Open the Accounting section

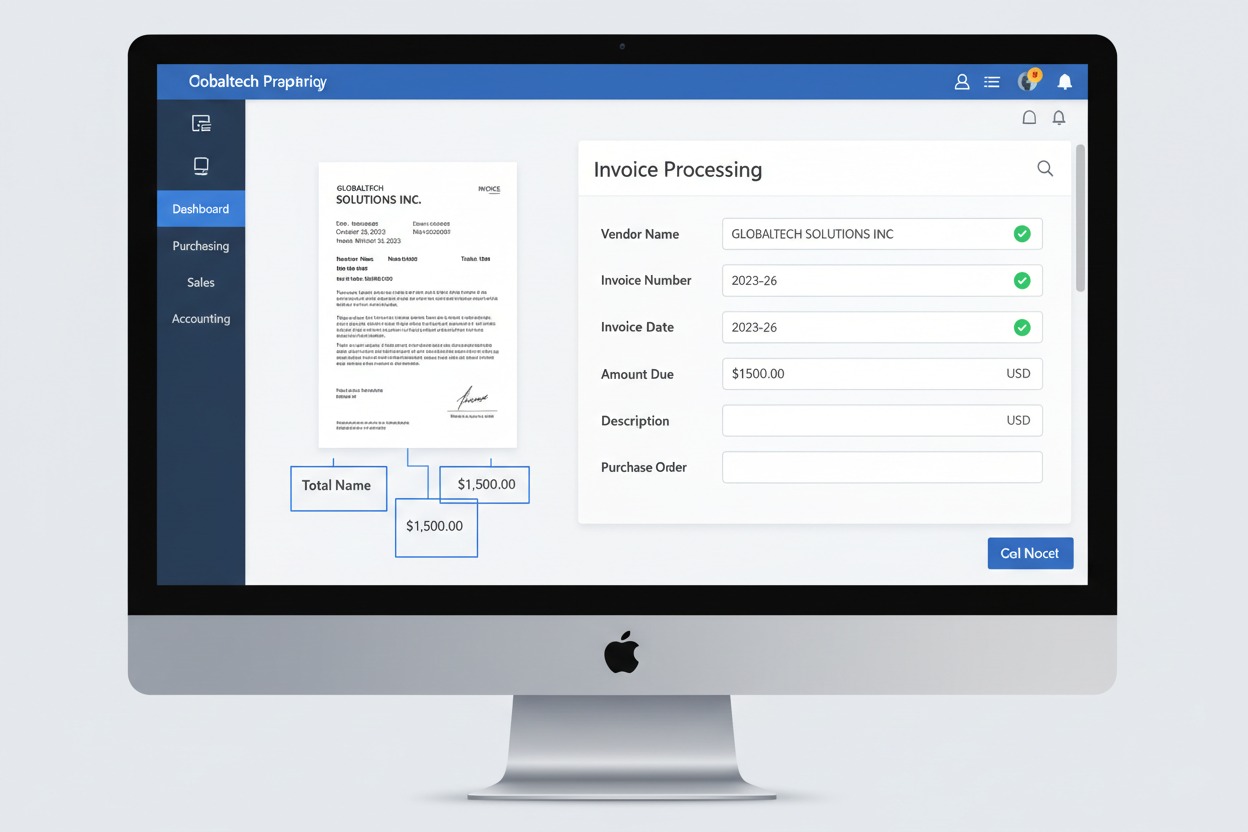click(x=201, y=319)
